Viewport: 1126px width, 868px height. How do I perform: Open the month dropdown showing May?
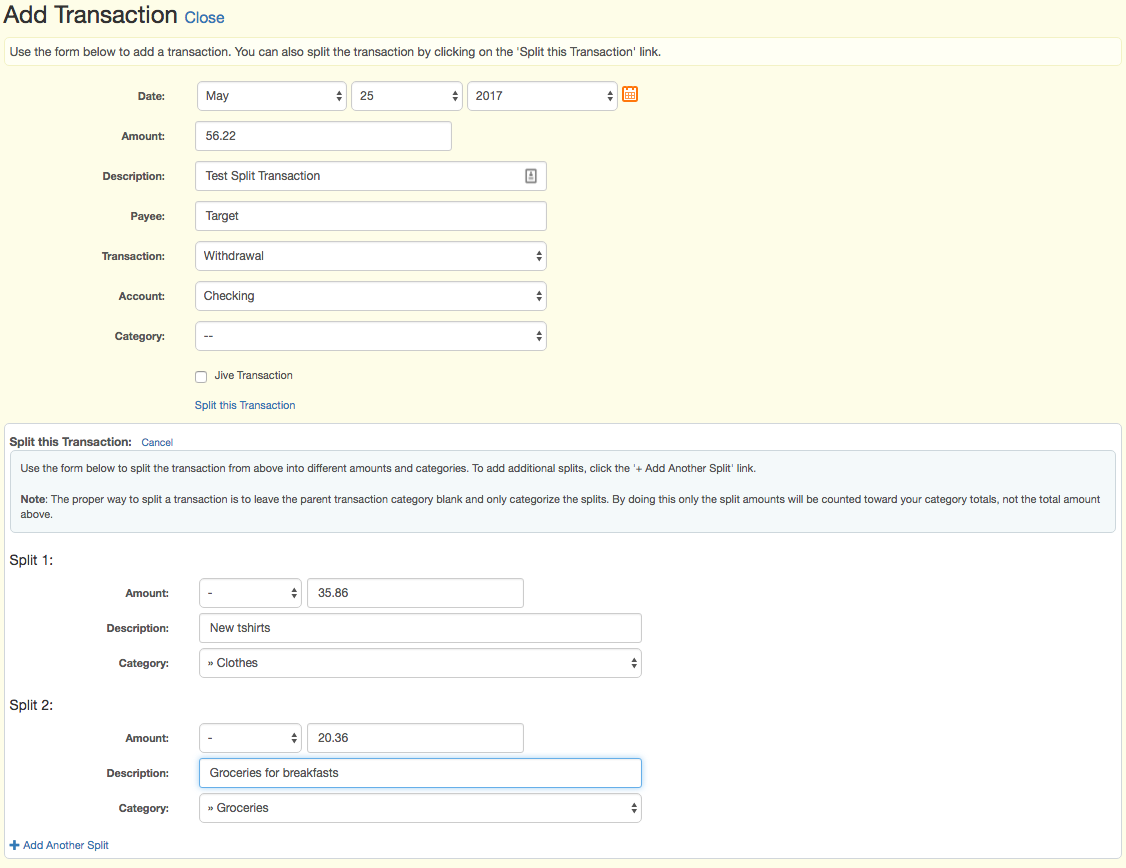pos(271,96)
